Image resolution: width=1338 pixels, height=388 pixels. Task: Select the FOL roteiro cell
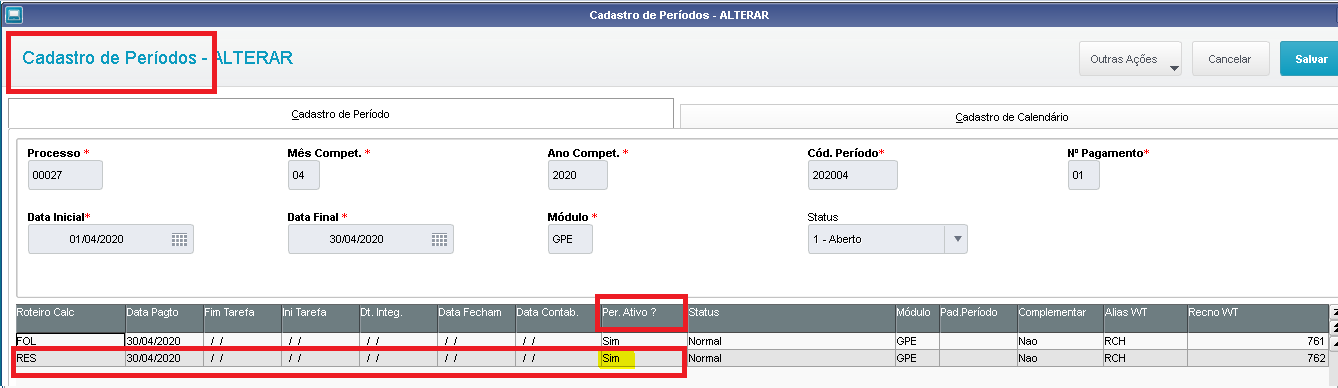pyautogui.click(x=69, y=340)
